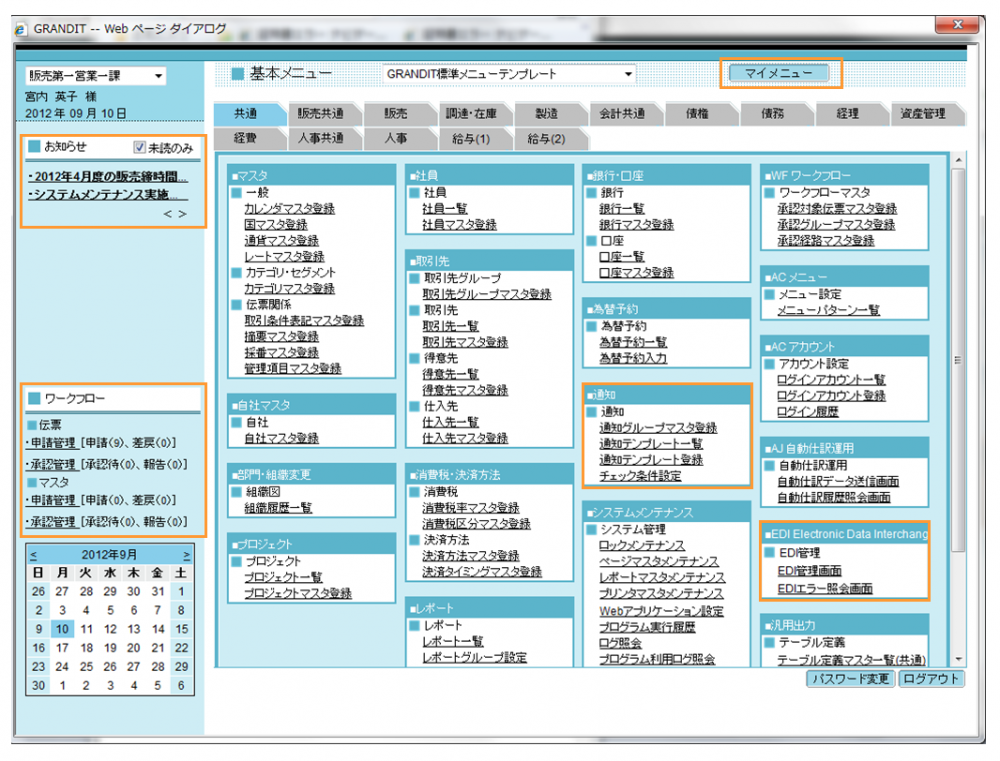Viewport: 1000px width, 761px height.
Task: Open メニューパターン一覧 link
Action: click(828, 310)
